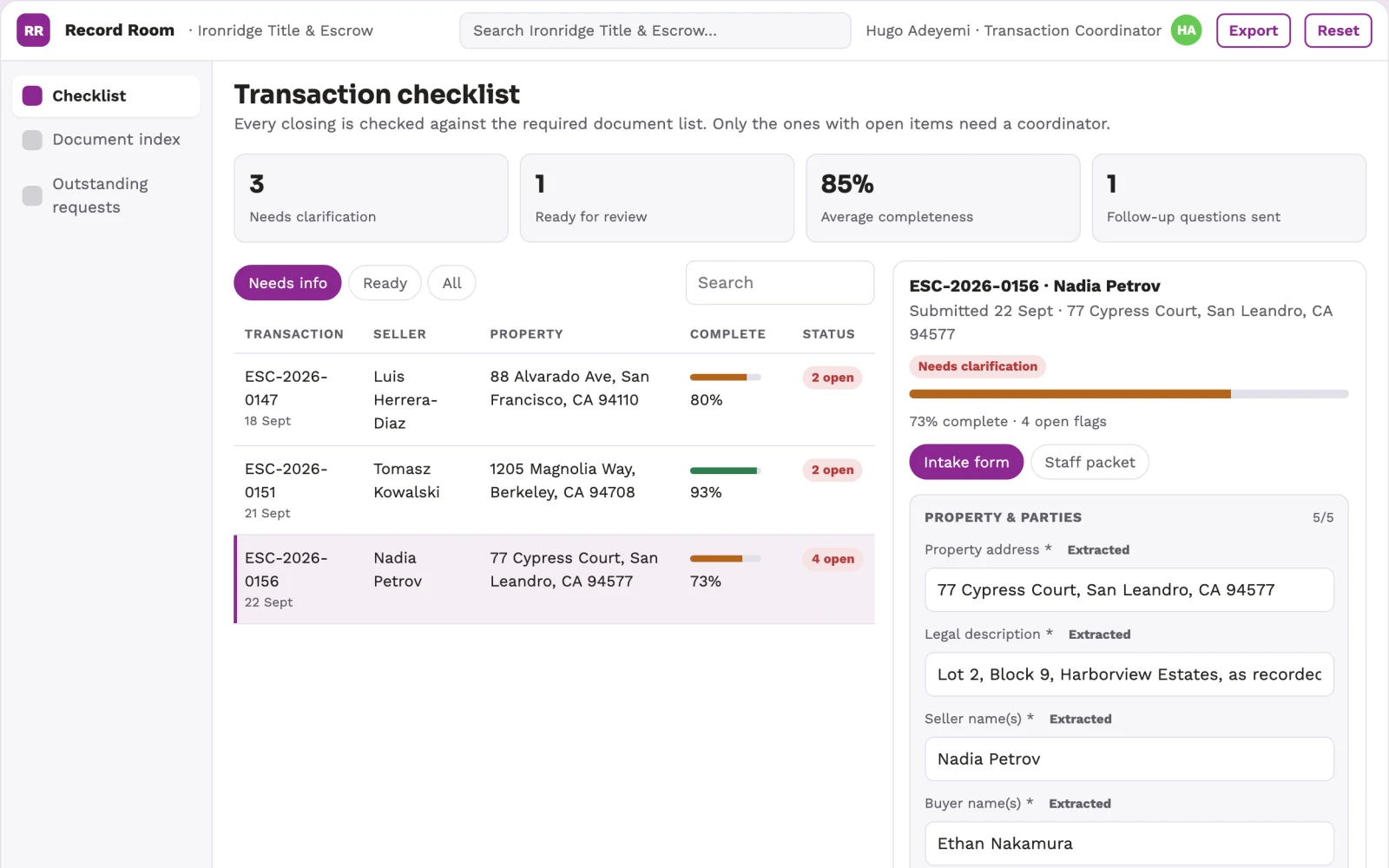The image size is (1389, 868).
Task: Select transaction ESC-2026-0151 row
Action: tap(554, 490)
